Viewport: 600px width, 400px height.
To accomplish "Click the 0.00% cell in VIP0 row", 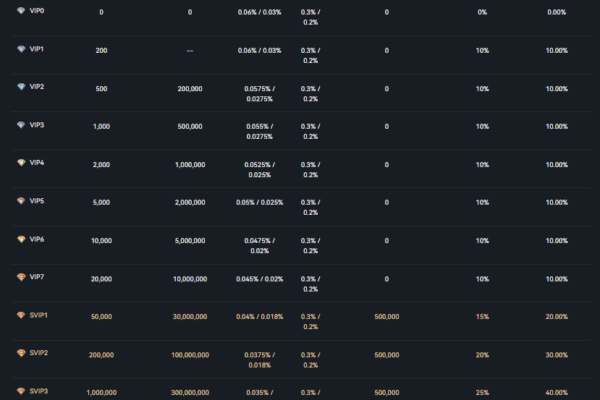I will [x=556, y=12].
